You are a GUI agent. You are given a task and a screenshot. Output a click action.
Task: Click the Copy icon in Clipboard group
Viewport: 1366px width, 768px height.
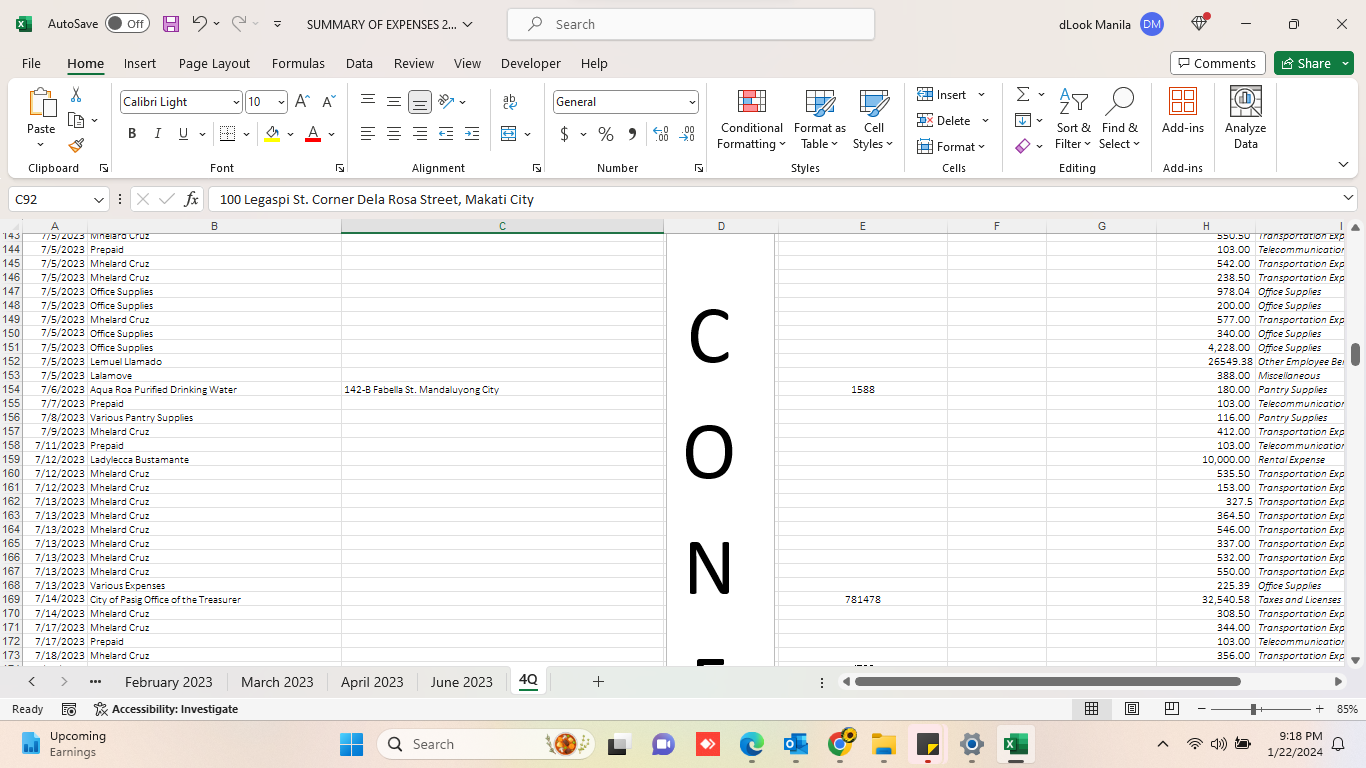coord(76,120)
